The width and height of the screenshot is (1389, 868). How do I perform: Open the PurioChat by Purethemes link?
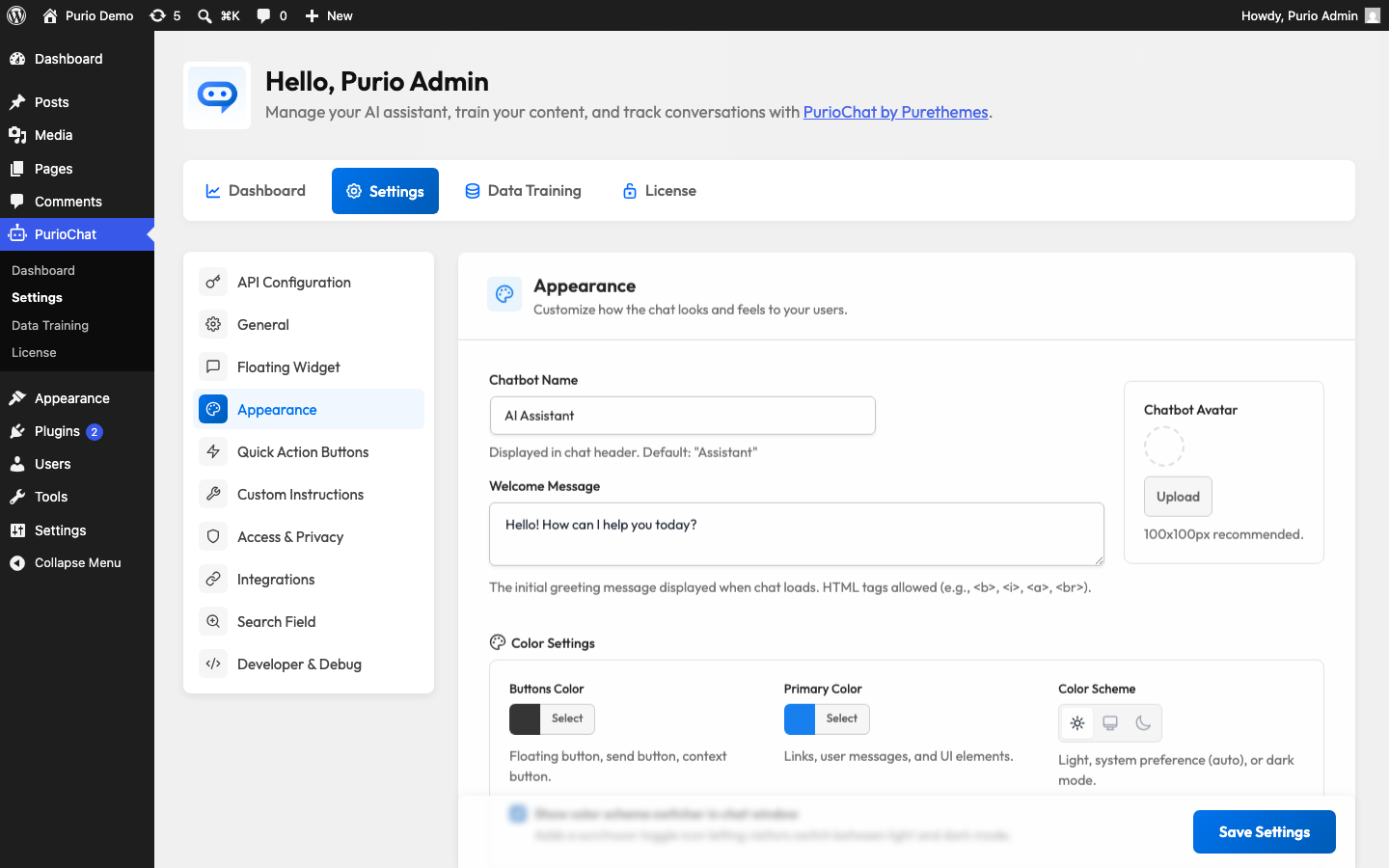pos(896,112)
